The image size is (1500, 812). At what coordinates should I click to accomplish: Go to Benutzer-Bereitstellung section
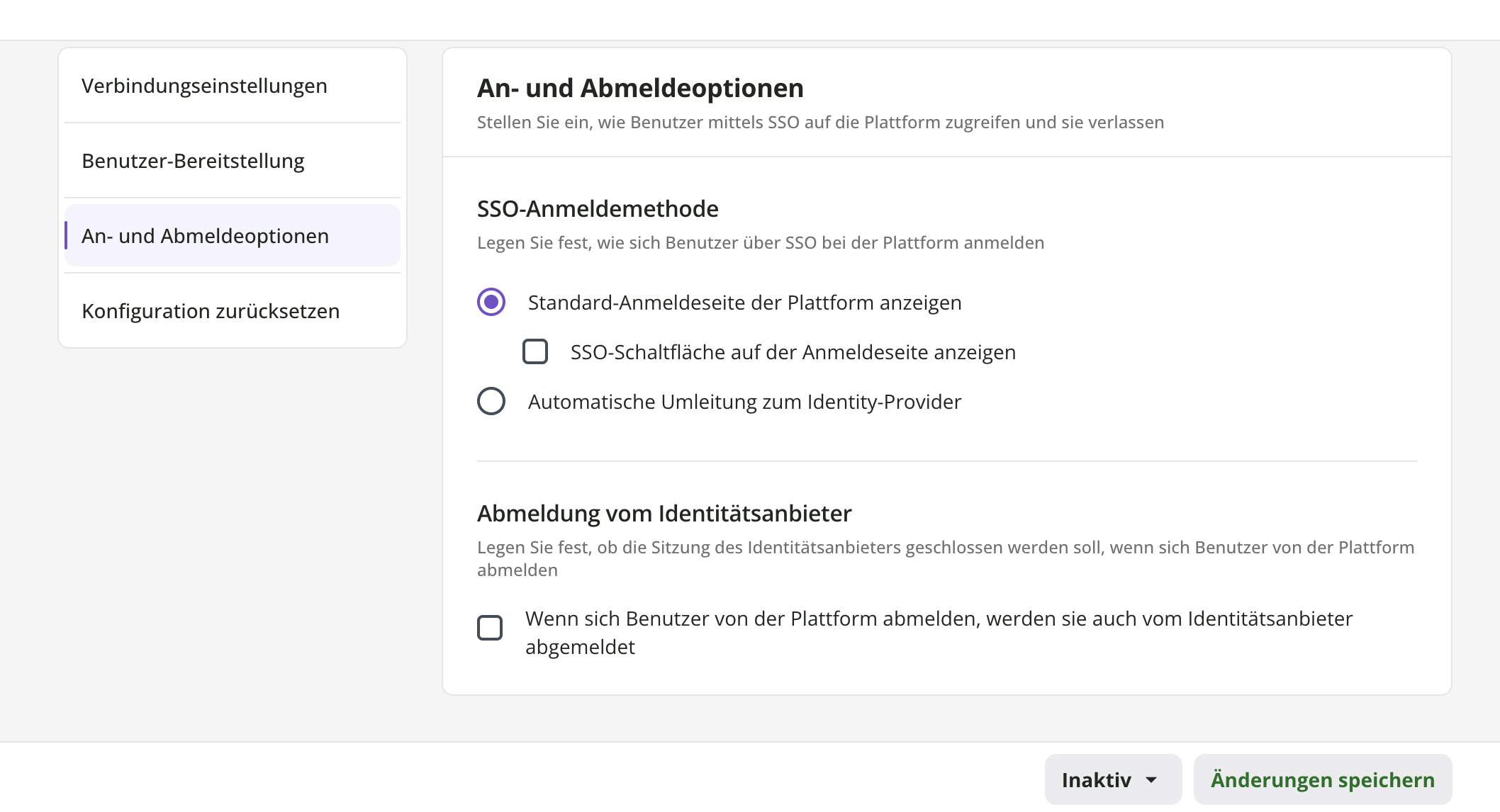pyautogui.click(x=193, y=161)
